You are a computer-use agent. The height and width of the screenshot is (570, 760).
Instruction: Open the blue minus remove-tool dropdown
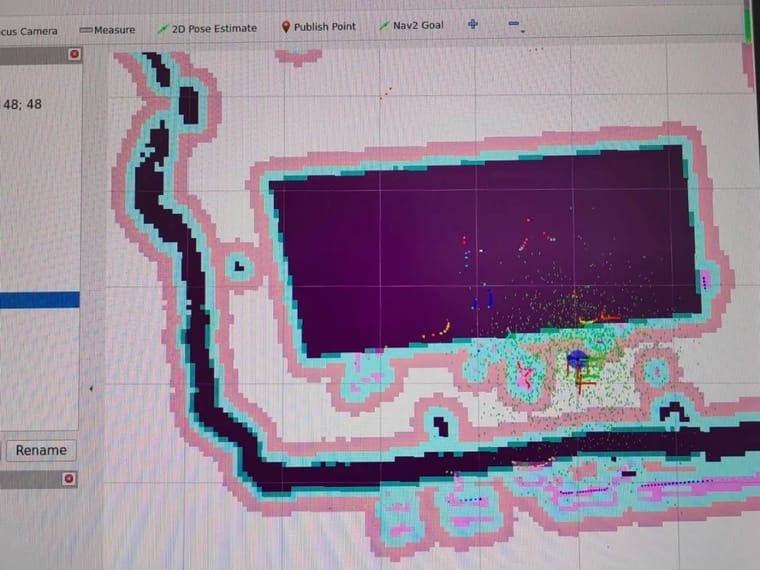tap(515, 25)
